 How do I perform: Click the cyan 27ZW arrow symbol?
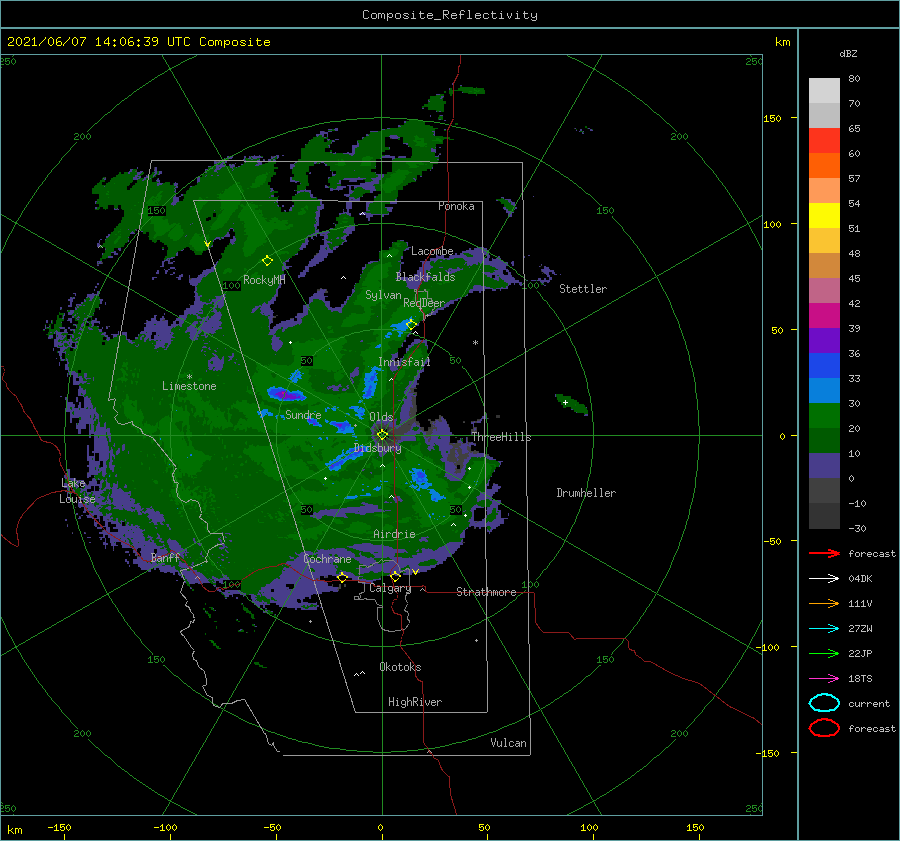coord(824,629)
